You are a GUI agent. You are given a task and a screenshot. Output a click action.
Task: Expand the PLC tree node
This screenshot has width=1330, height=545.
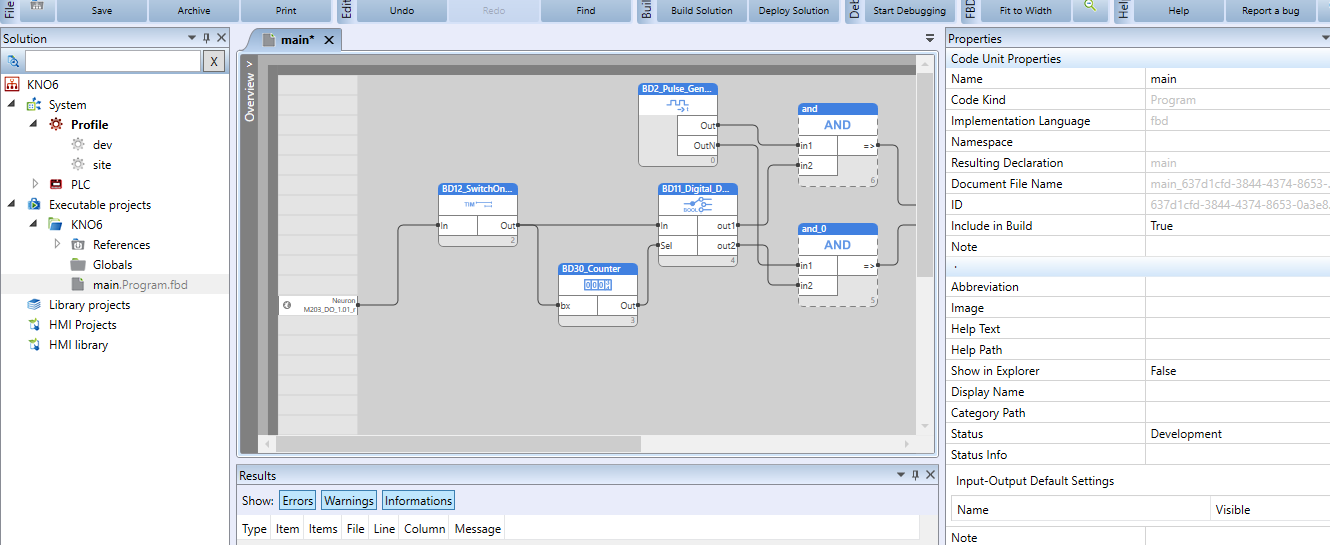coord(35,184)
